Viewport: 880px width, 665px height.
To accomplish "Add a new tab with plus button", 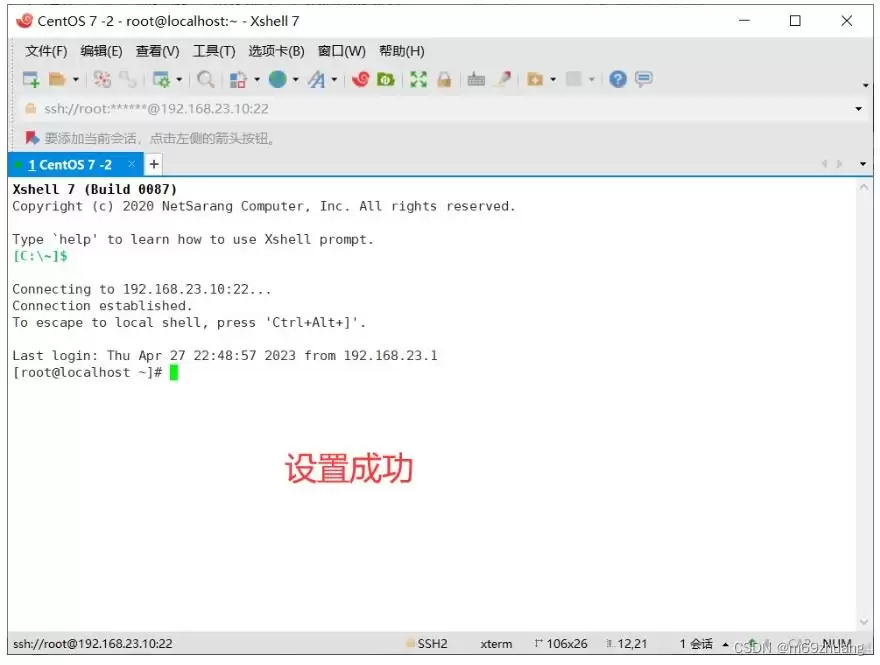I will pos(154,164).
